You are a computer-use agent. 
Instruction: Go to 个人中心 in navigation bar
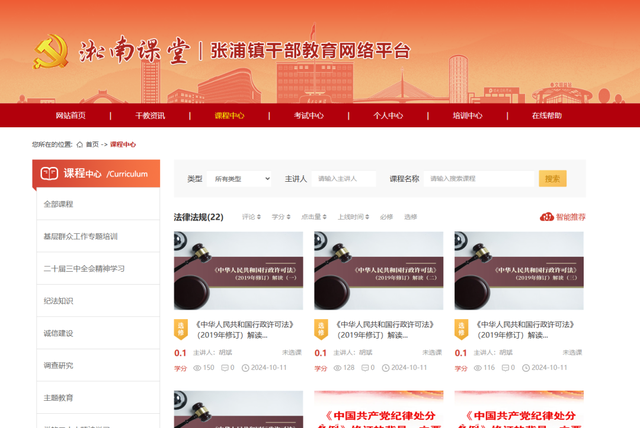click(x=388, y=116)
